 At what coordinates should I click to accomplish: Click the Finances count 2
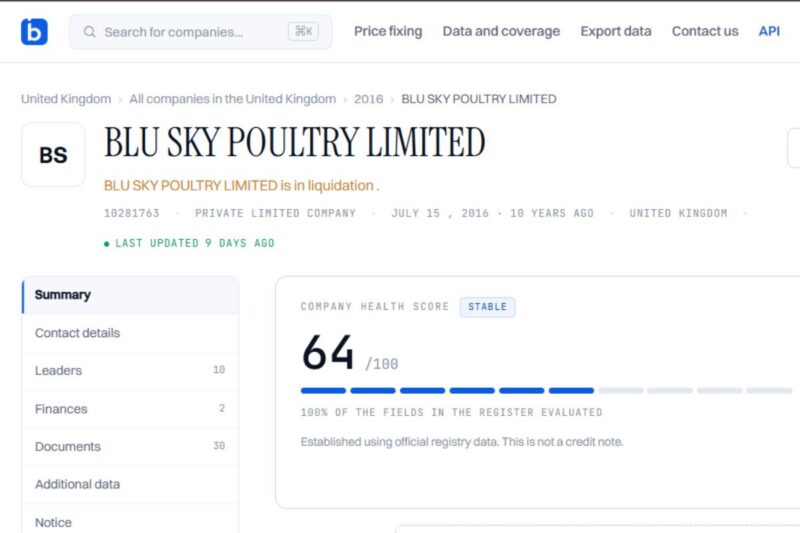tap(222, 408)
